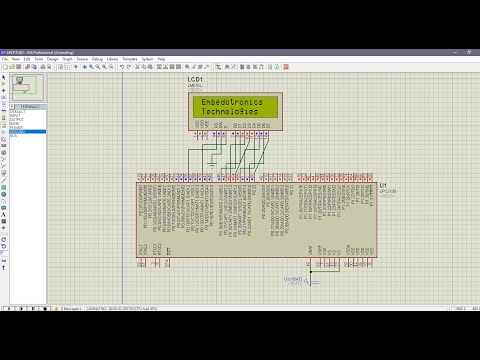Open the Library menu
The width and height of the screenshot is (480, 360).
point(112,59)
